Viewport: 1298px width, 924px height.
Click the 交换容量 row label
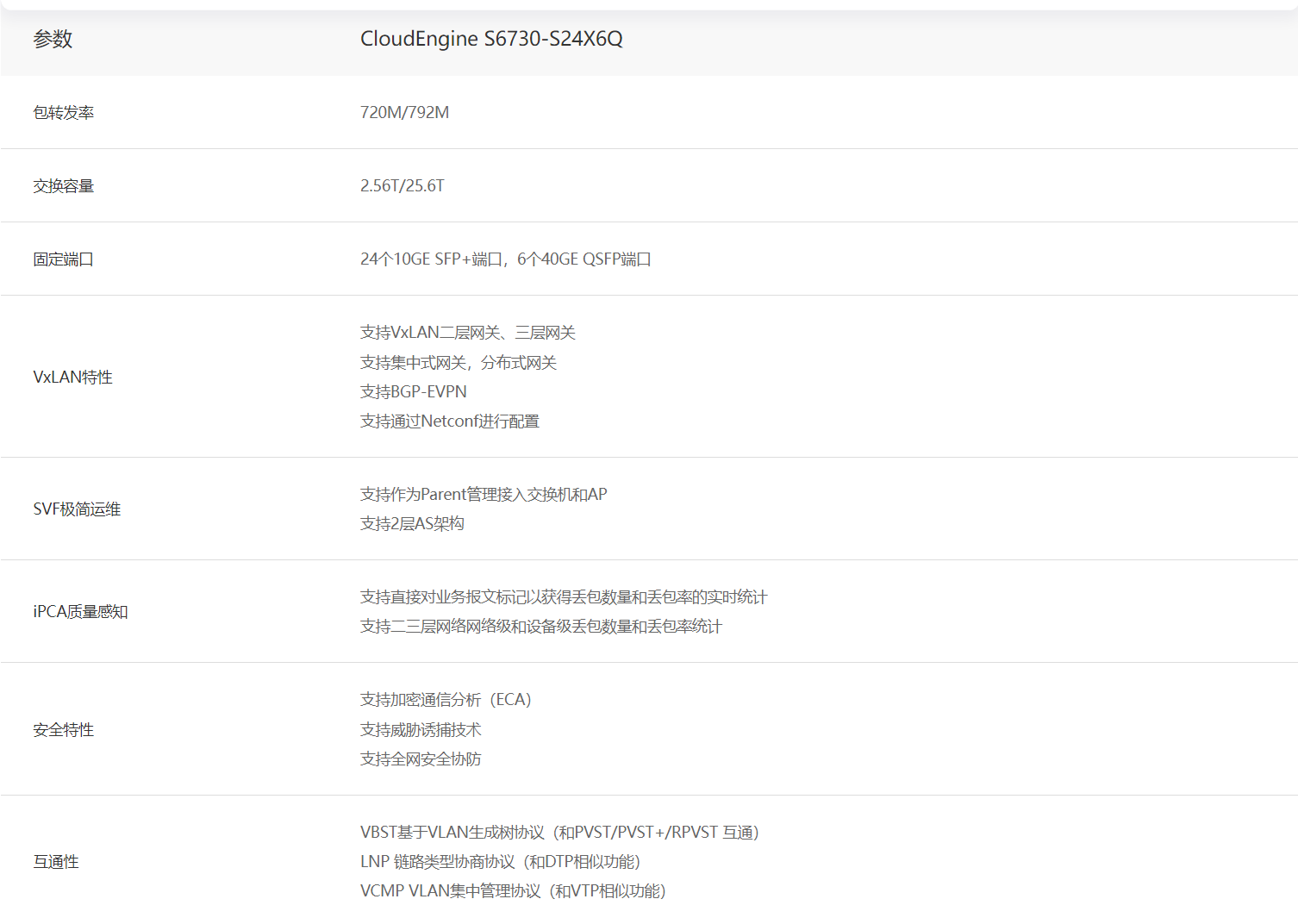tap(63, 186)
